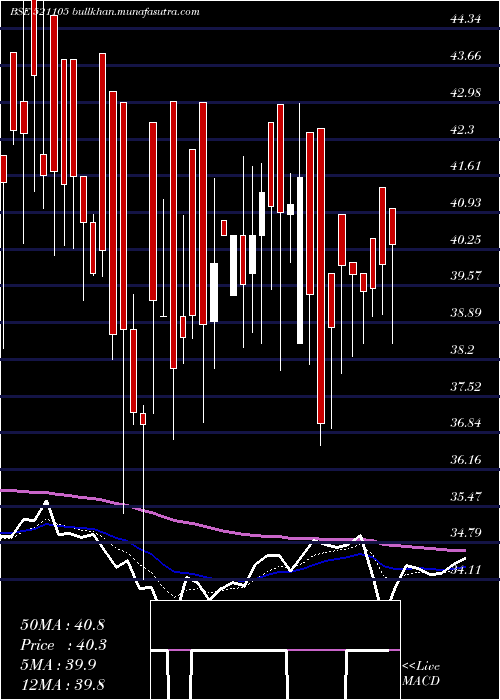Click the 35.47 price axis label

pos(467,496)
